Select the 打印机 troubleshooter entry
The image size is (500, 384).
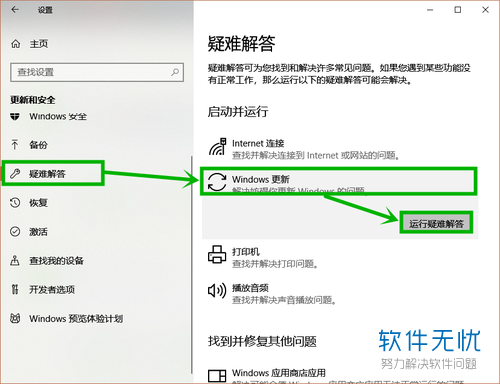pos(340,257)
